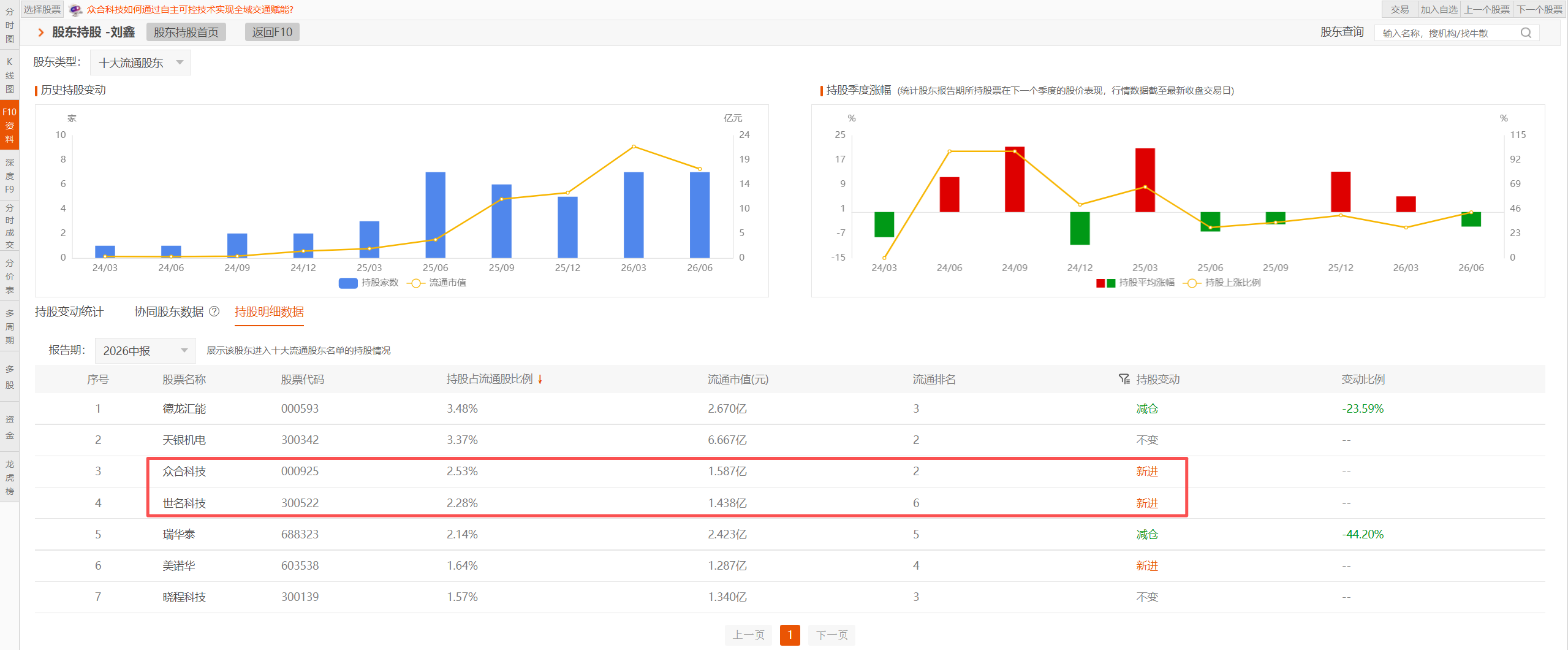This screenshot has height=650, width=1568.
Task: Click the 26/03 blue bar in history chart
Action: pos(634,215)
